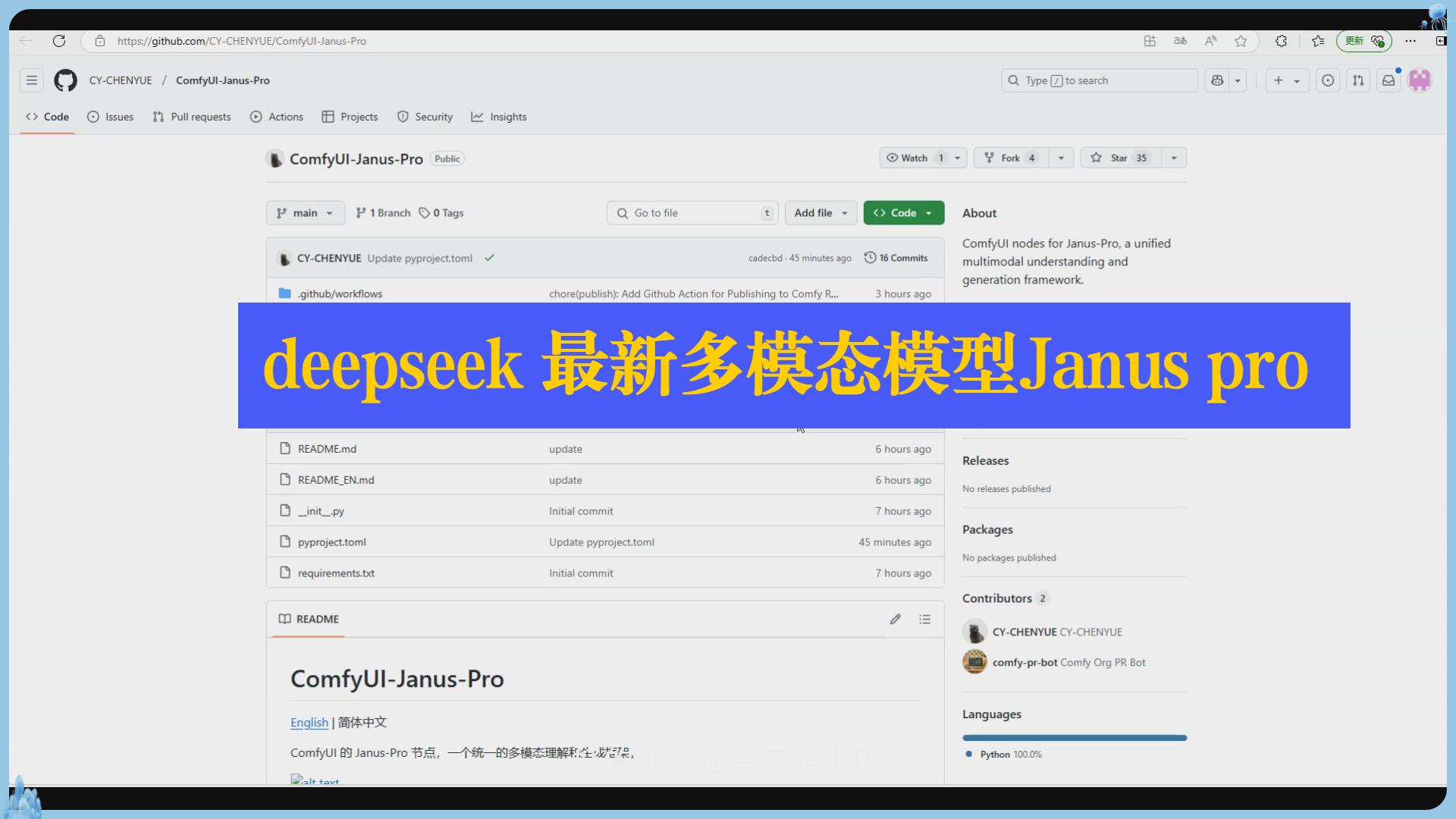Viewport: 1456px width, 819px height.
Task: Open the Projects tab
Action: pos(350,117)
